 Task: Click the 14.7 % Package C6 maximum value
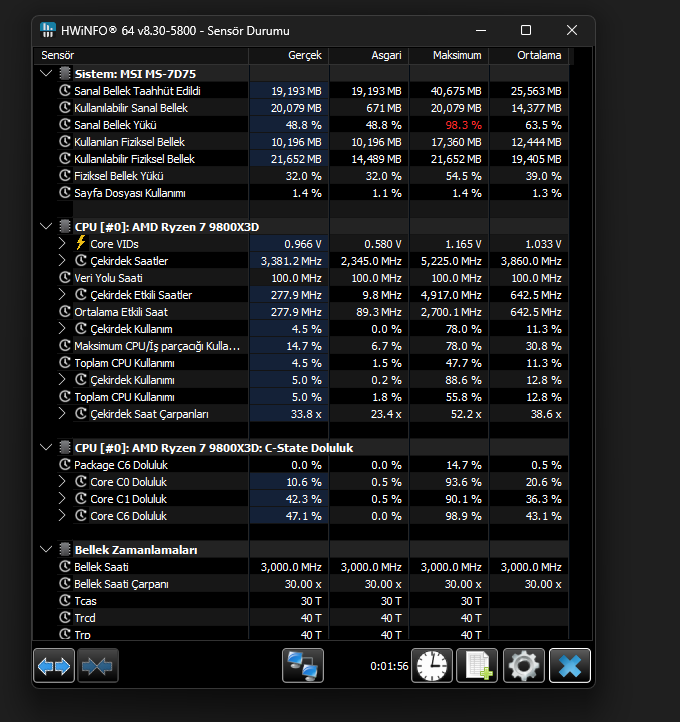tap(464, 465)
